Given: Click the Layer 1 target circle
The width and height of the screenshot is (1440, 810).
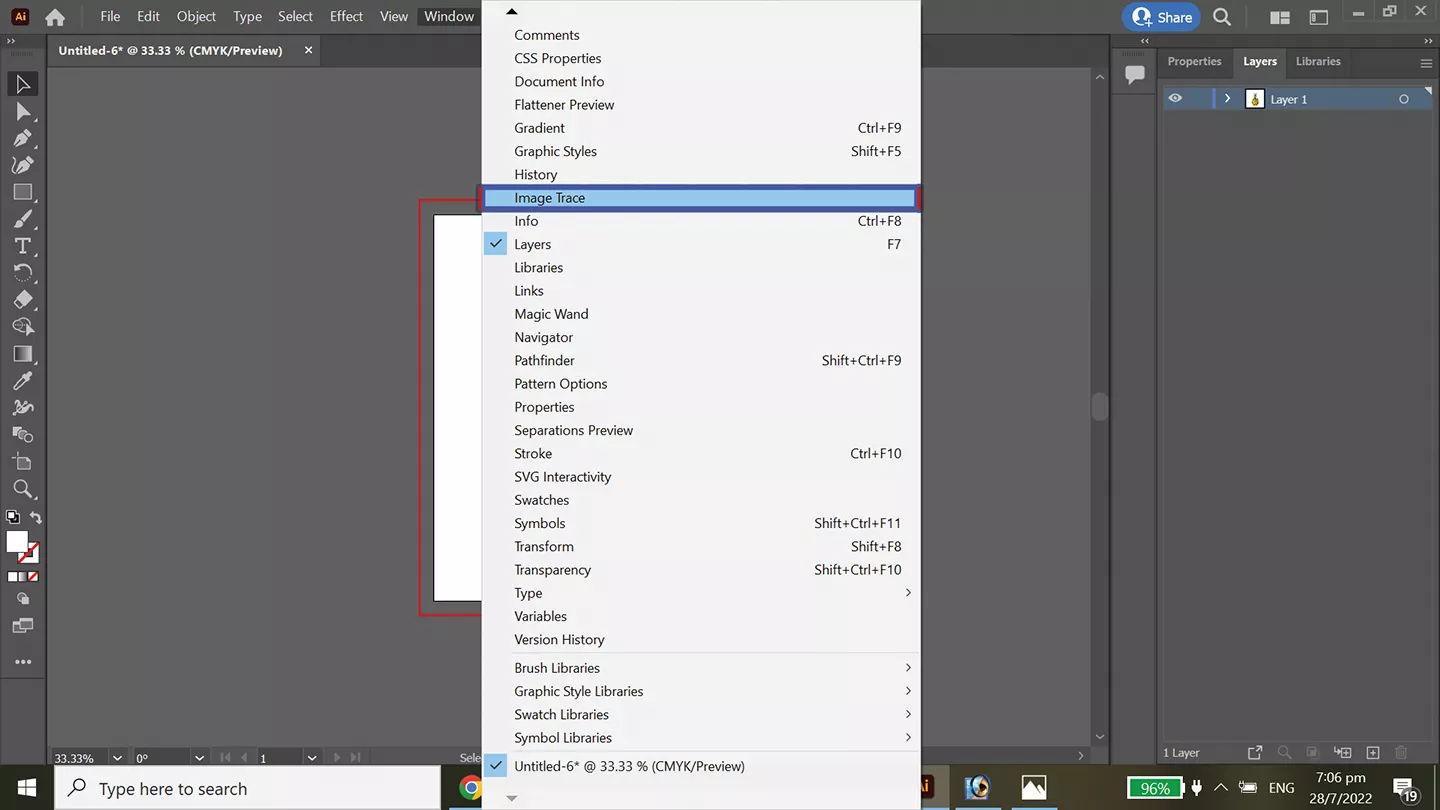Looking at the screenshot, I should [1404, 99].
